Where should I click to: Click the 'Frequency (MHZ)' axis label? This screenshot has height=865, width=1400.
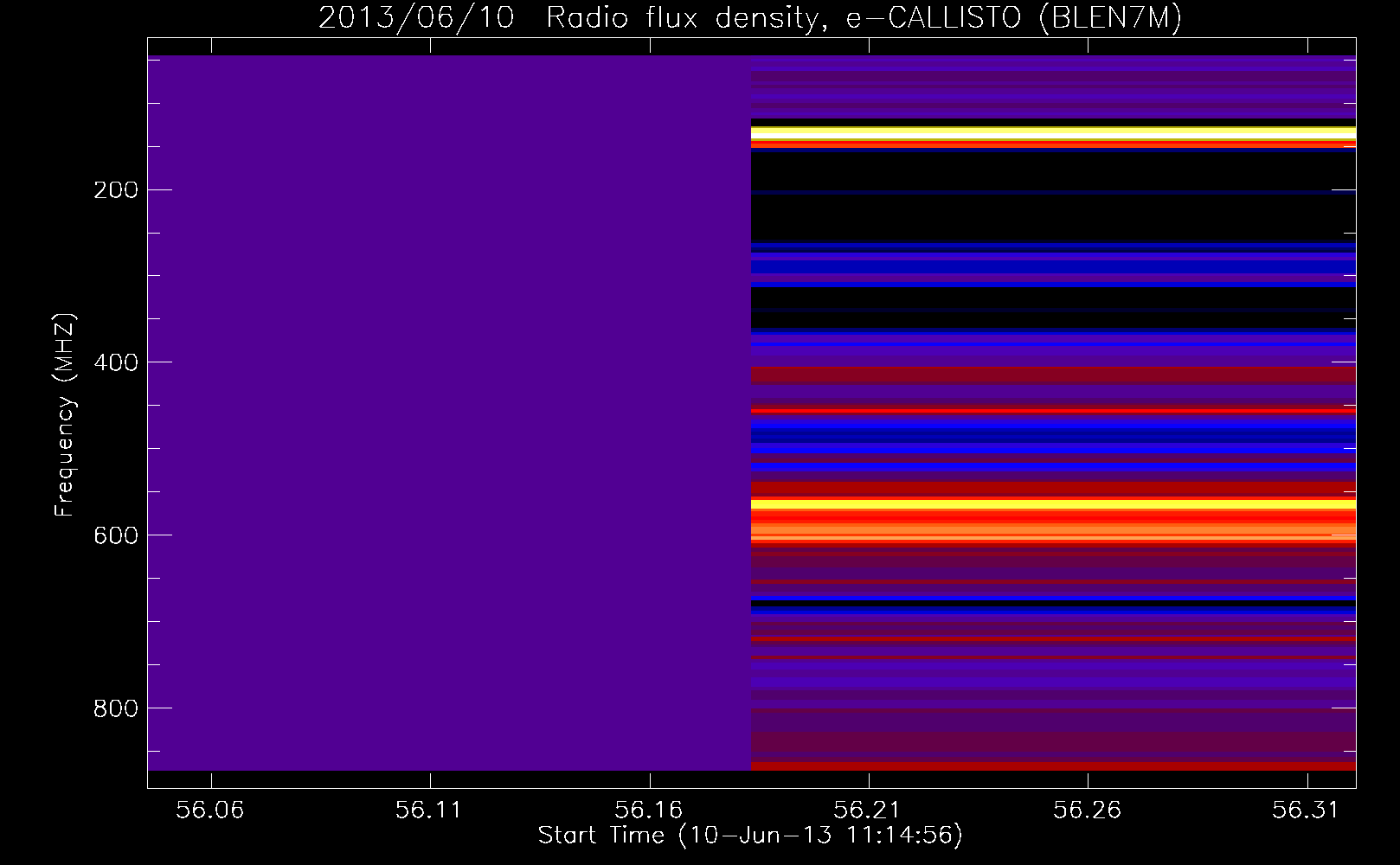click(65, 415)
